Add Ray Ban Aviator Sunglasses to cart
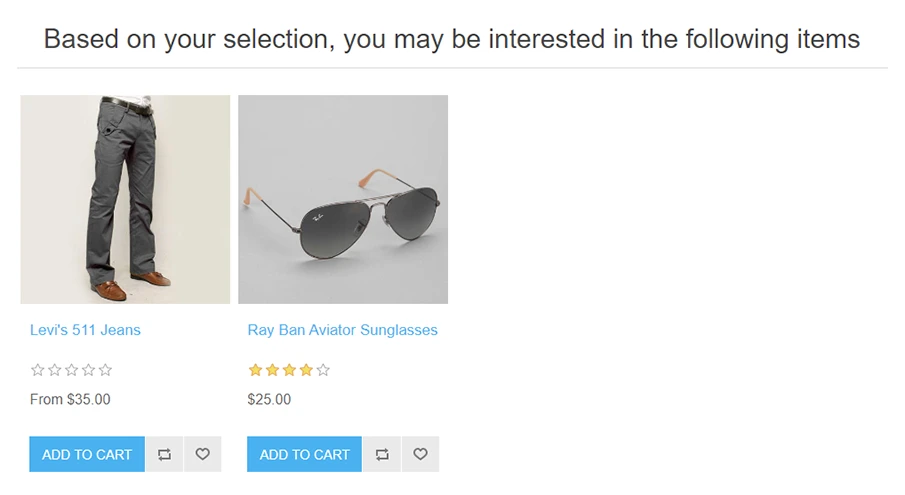The image size is (905, 495). 304,454
